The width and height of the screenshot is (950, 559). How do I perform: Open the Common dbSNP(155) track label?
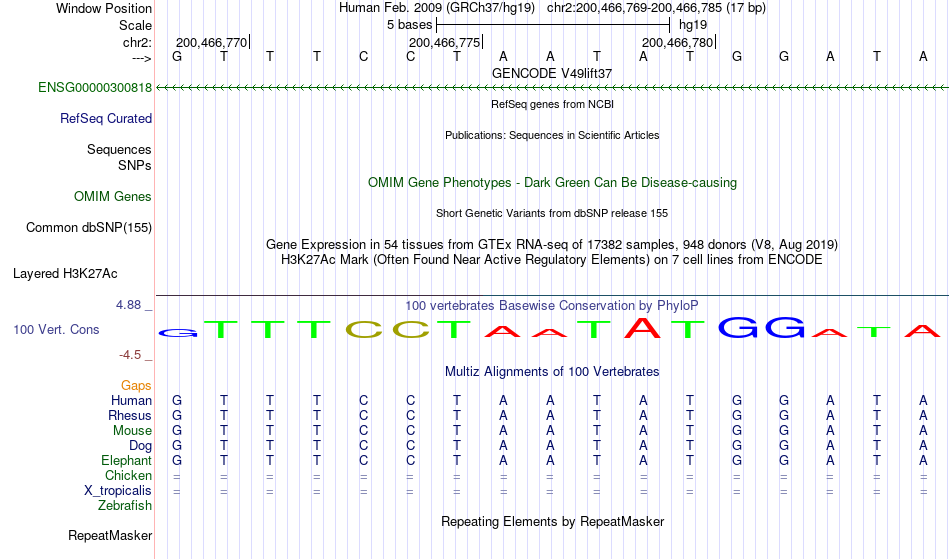(x=88, y=227)
